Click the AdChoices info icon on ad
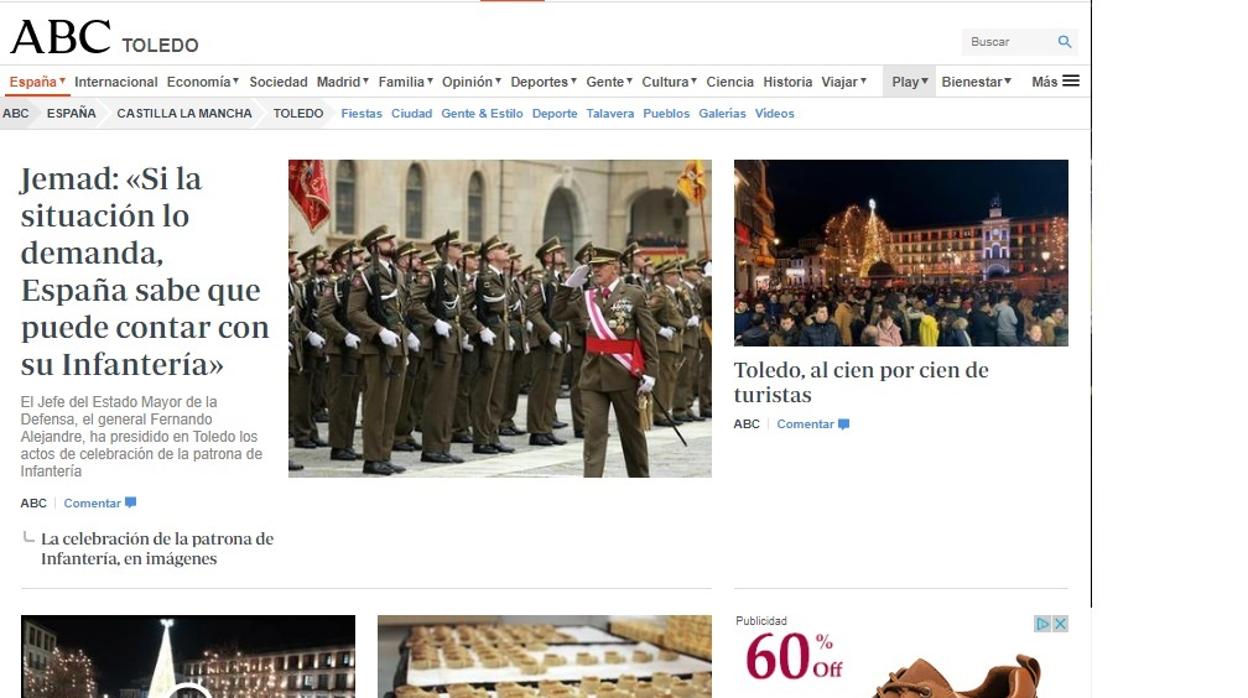This screenshot has height=698, width=1248. (x=1042, y=624)
